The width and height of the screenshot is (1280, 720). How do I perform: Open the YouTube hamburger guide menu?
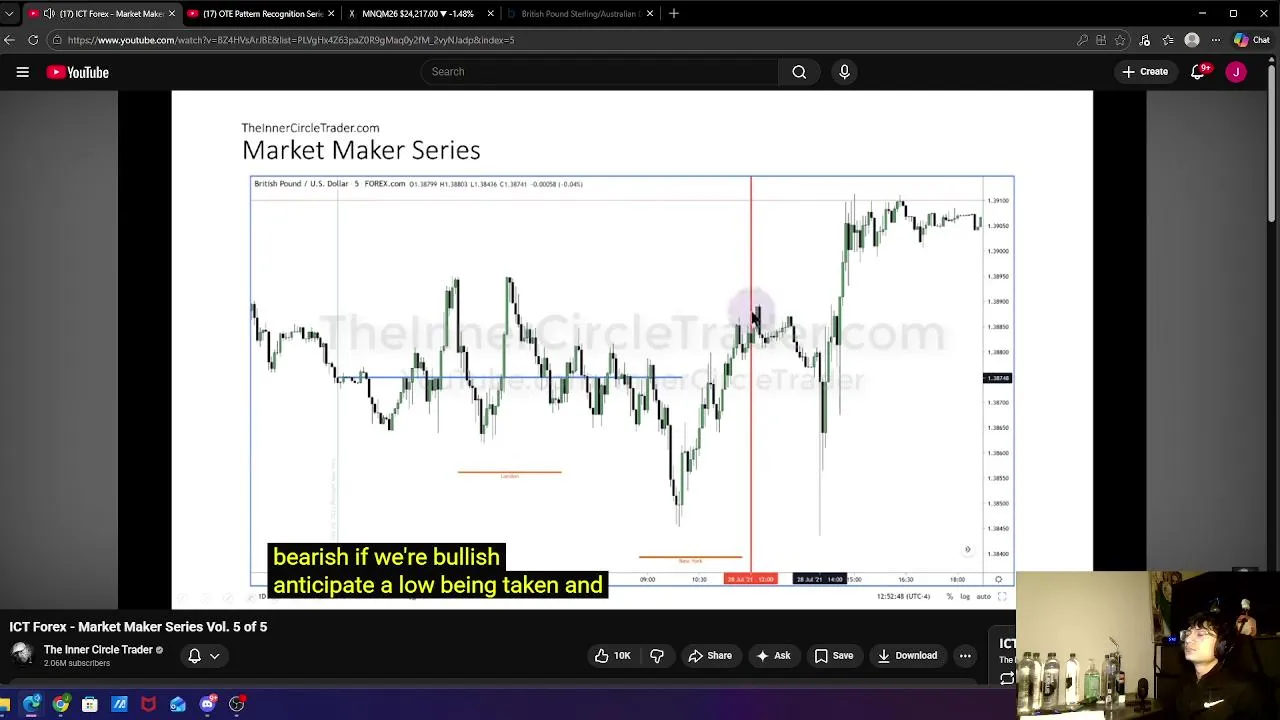pyautogui.click(x=22, y=72)
